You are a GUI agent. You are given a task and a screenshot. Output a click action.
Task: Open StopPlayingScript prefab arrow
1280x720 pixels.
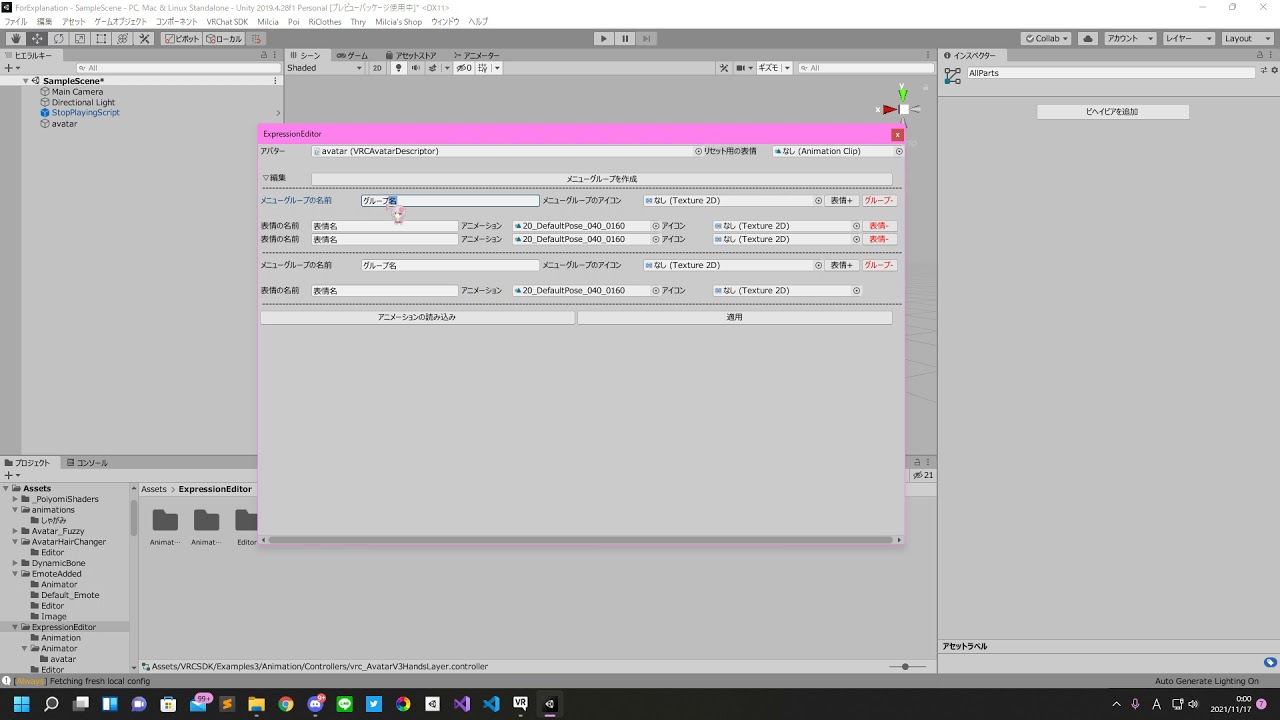[278, 113]
